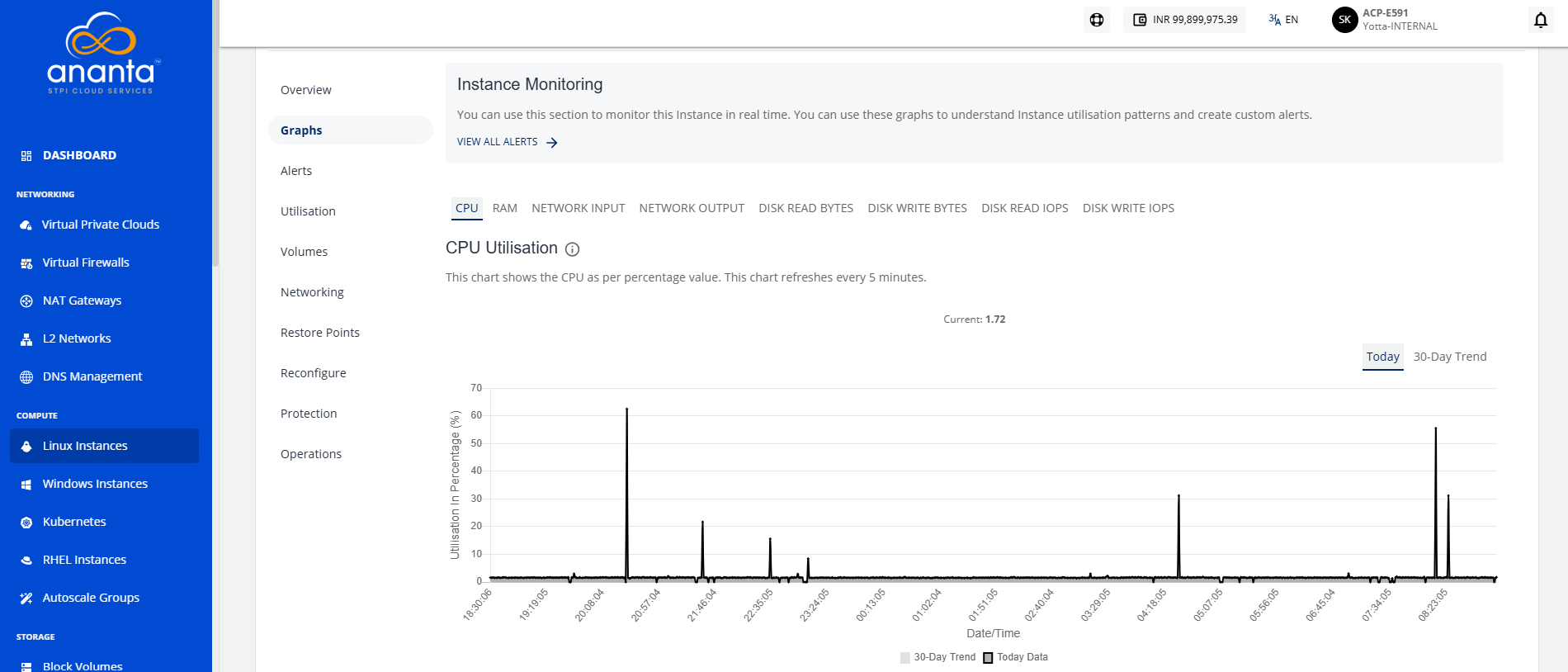
Task: Click the DNS Management globe icon
Action: click(x=26, y=376)
